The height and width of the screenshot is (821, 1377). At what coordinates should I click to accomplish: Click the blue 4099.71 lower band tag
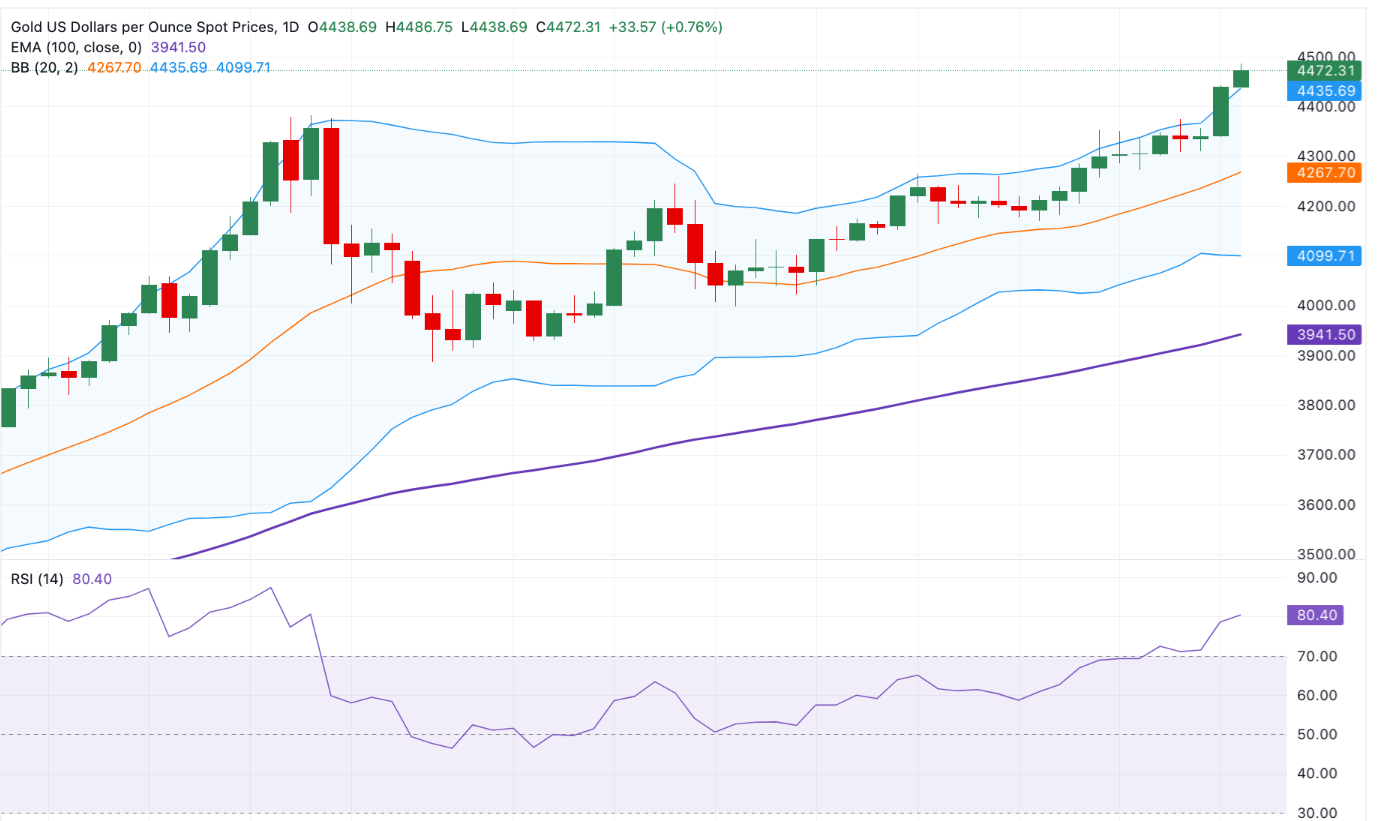click(1325, 256)
